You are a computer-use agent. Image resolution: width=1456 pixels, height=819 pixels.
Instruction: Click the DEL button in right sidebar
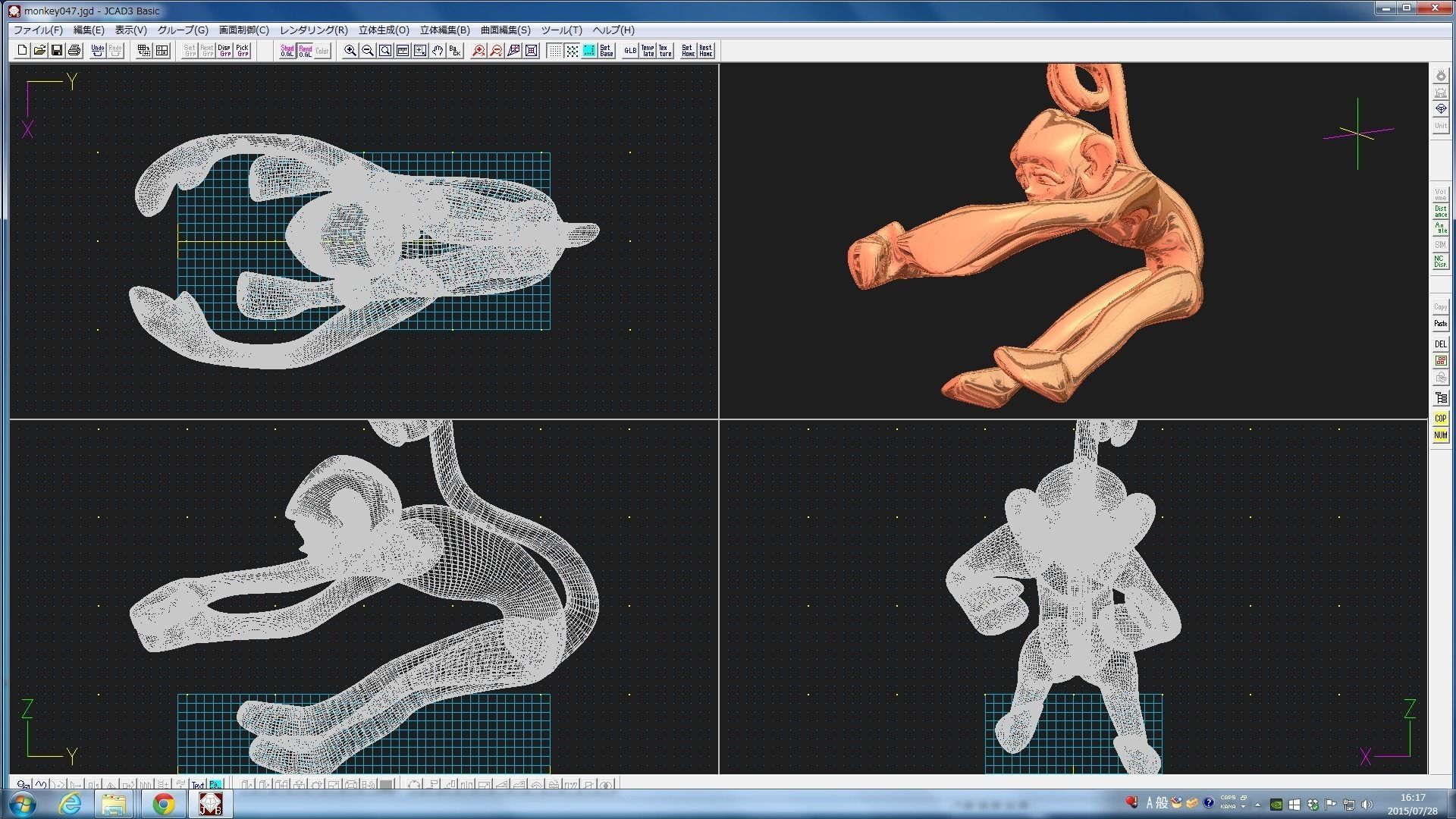tap(1440, 344)
